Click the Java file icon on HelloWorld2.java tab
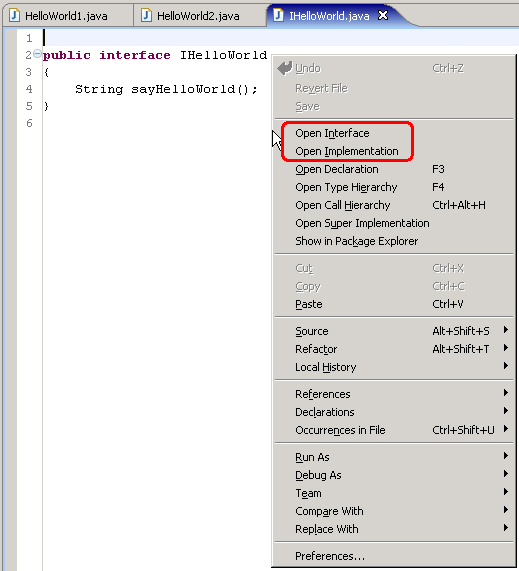This screenshot has width=519, height=571. tap(146, 16)
